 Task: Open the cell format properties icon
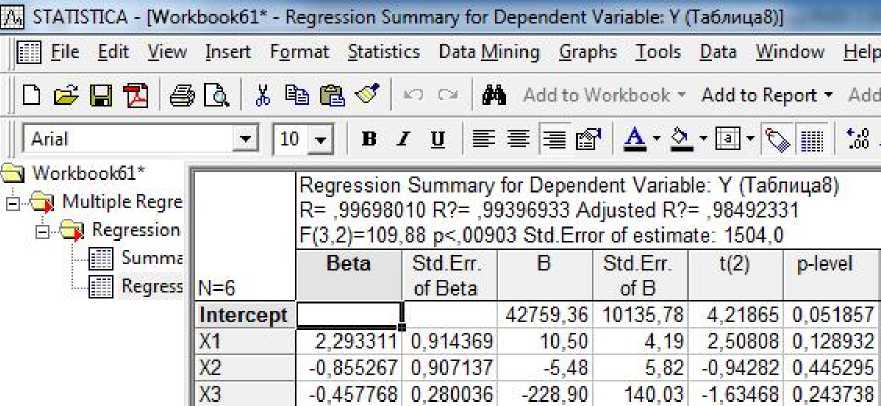(x=588, y=139)
